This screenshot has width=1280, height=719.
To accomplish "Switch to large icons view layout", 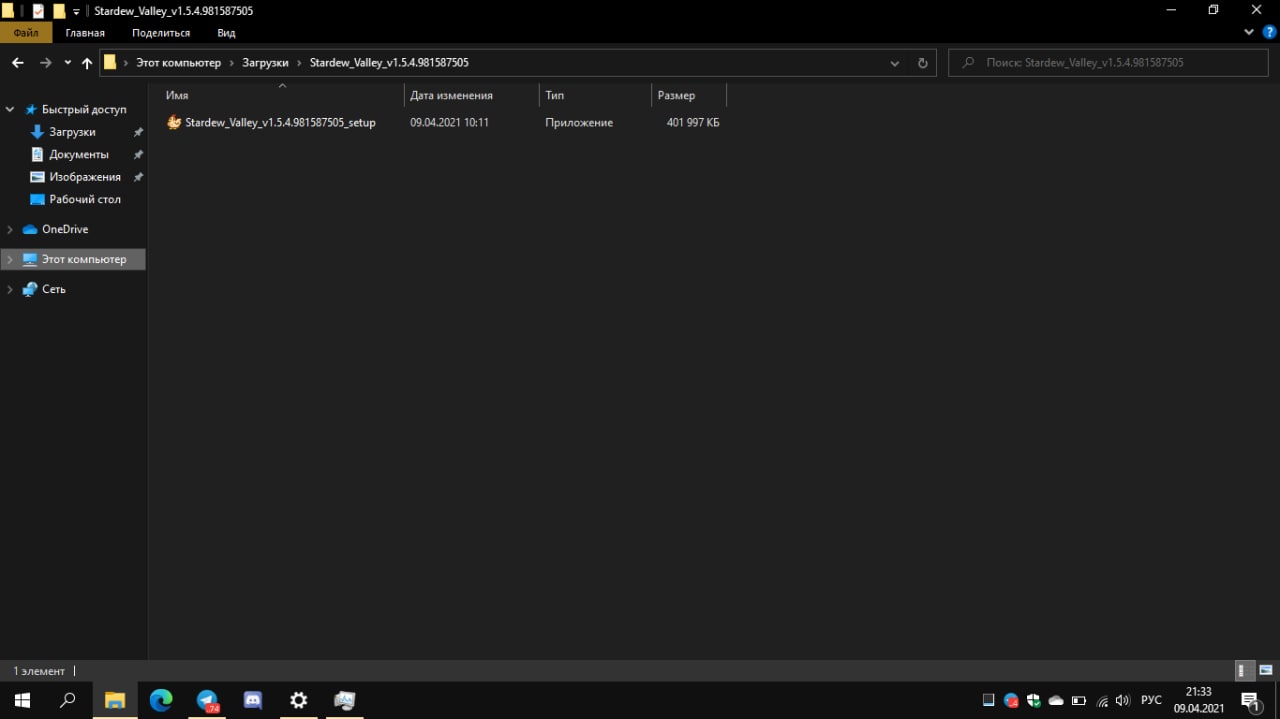I will click(x=1264, y=671).
